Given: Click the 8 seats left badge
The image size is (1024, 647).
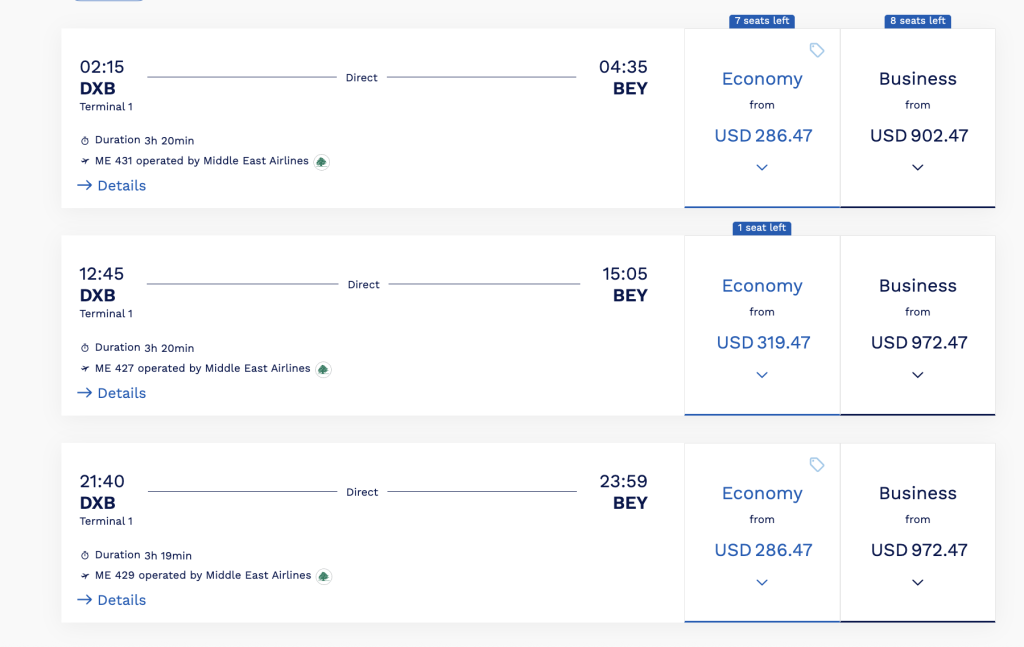Looking at the screenshot, I should click(x=918, y=21).
